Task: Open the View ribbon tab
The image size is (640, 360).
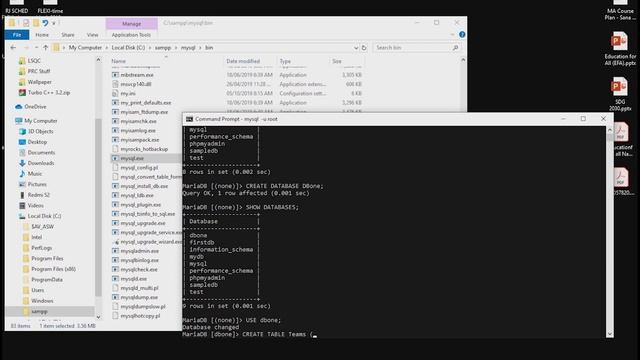Action: point(93,35)
